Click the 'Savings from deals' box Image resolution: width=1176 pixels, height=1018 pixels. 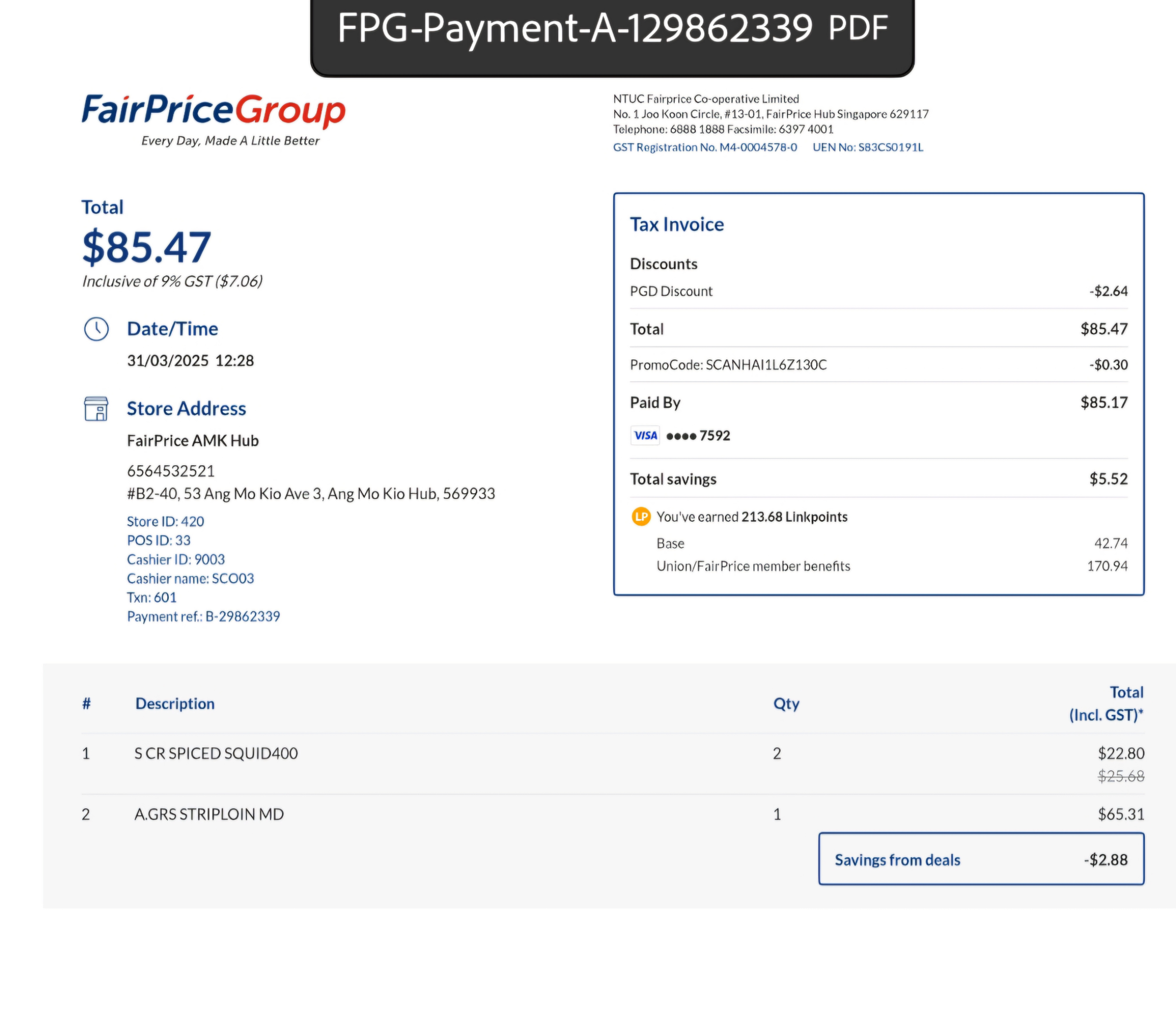980,859
